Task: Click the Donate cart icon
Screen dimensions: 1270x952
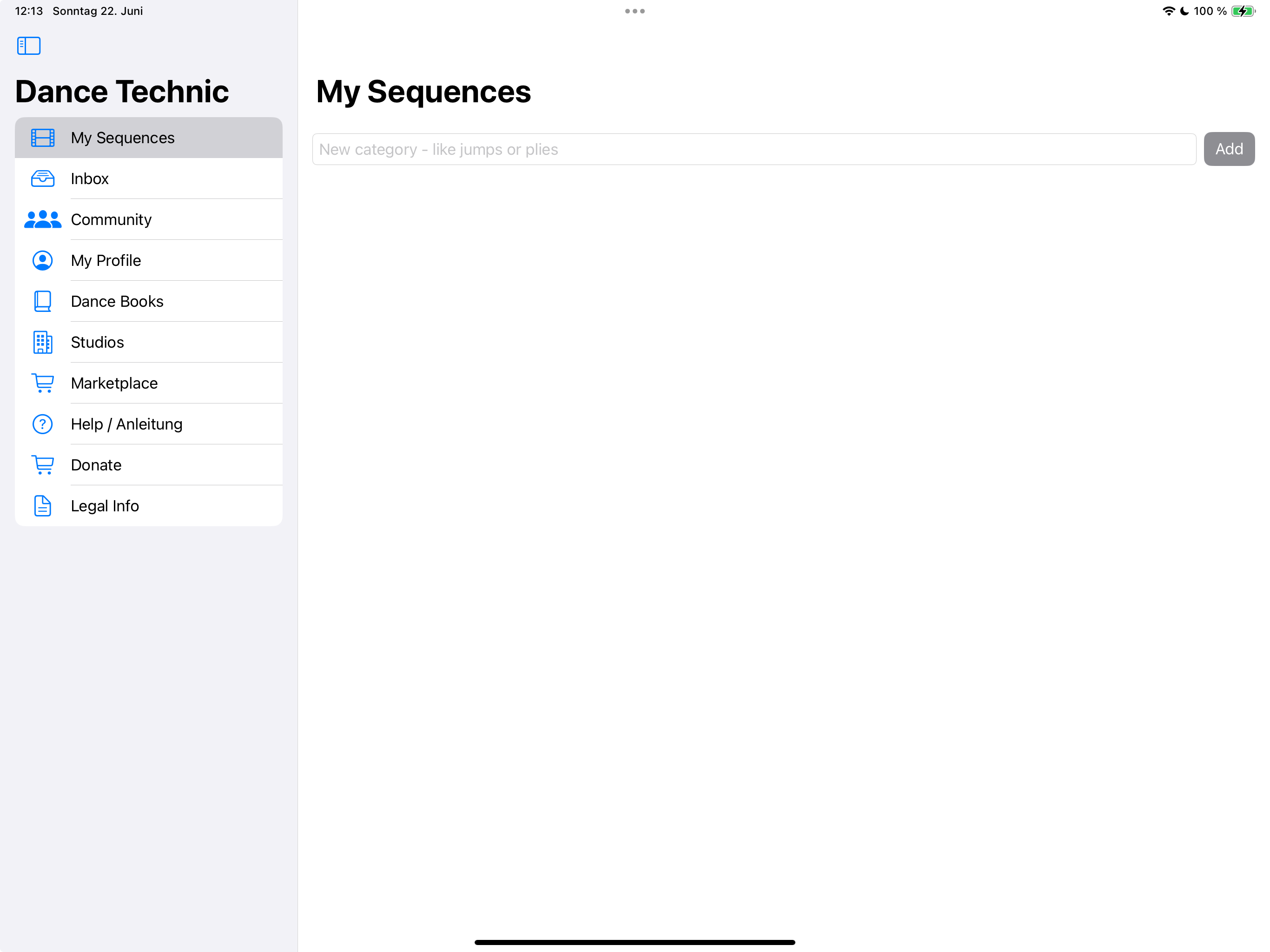Action: tap(42, 465)
